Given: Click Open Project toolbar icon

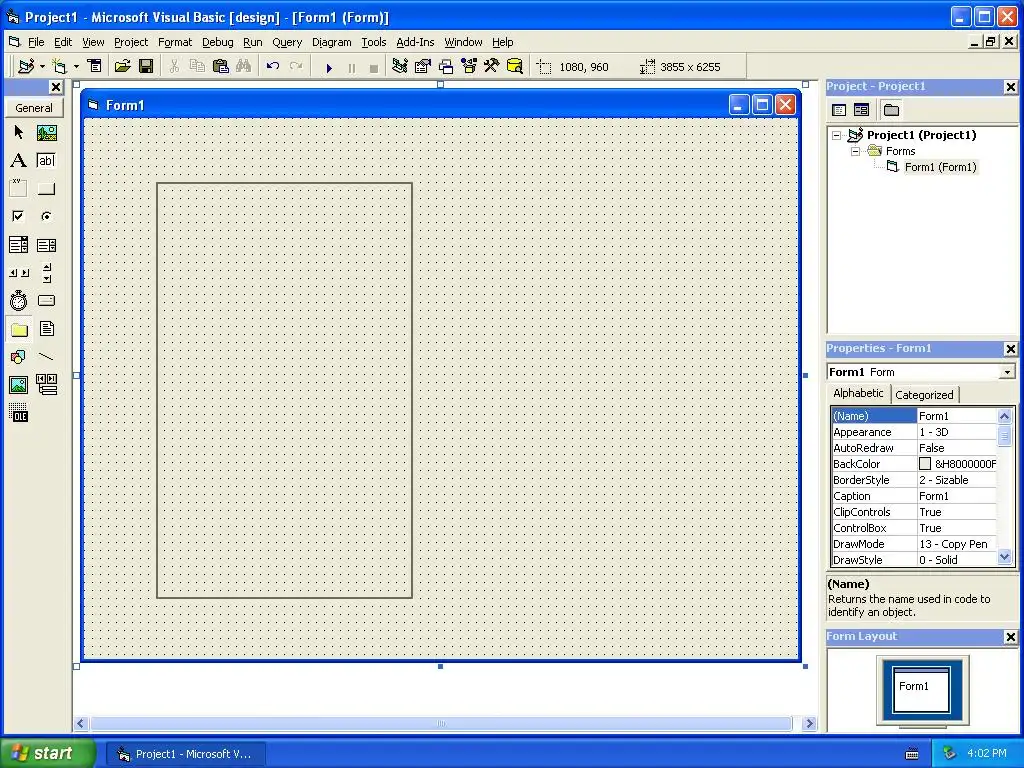Looking at the screenshot, I should click(x=122, y=67).
